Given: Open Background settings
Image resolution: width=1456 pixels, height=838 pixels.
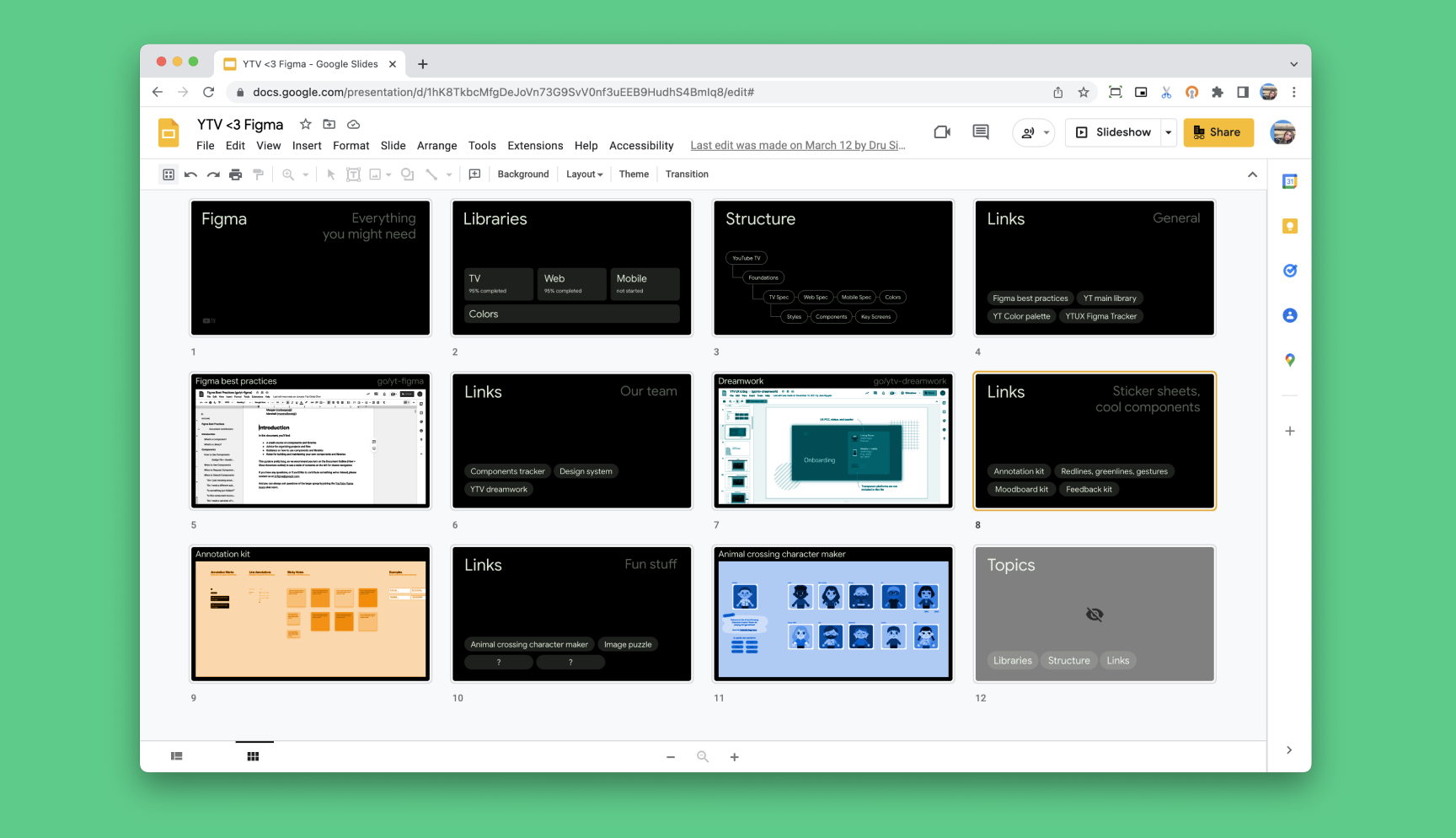Looking at the screenshot, I should tap(523, 175).
